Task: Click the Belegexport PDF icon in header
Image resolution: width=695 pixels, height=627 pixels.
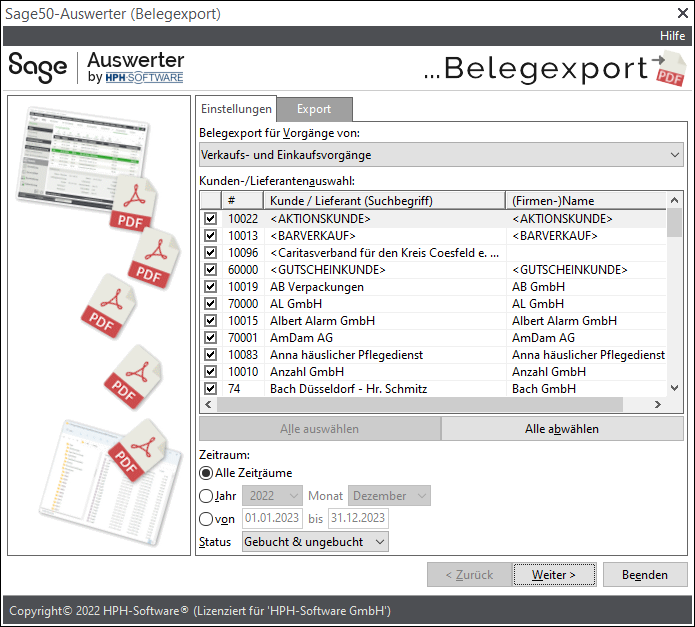Action: tap(670, 69)
